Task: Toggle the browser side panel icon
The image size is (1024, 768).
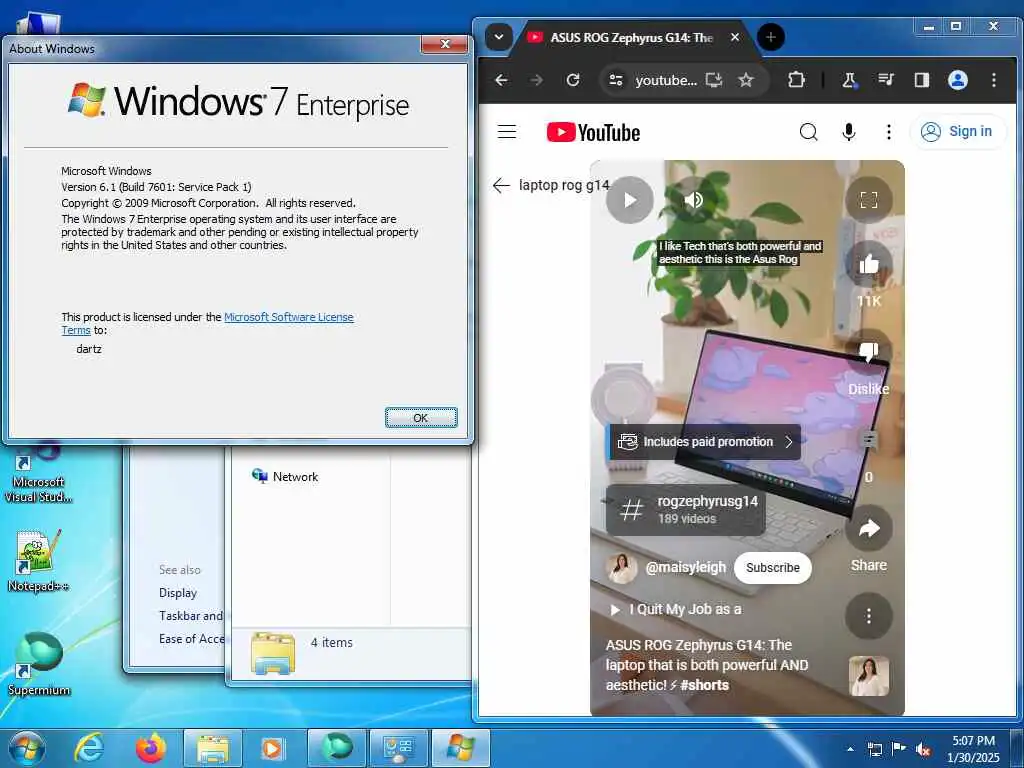Action: [921, 80]
